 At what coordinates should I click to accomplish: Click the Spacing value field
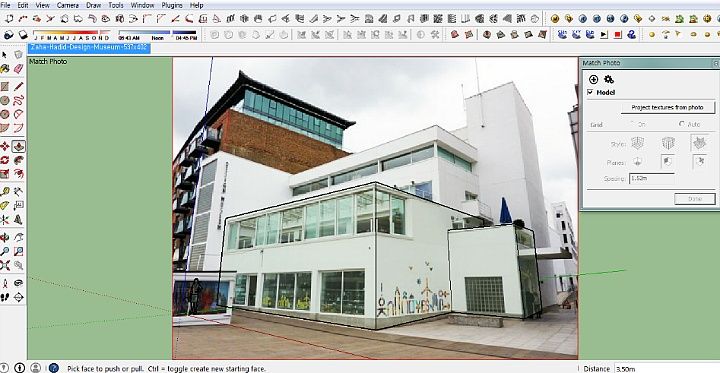click(x=652, y=178)
